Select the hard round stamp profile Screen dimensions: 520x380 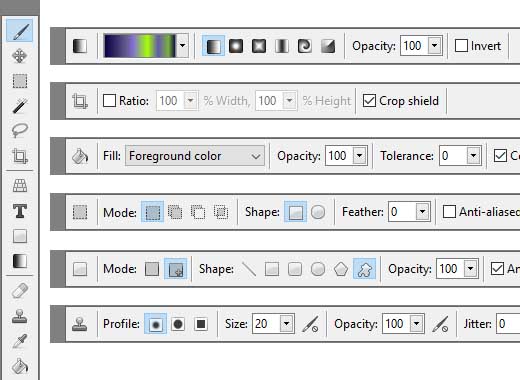coord(178,324)
